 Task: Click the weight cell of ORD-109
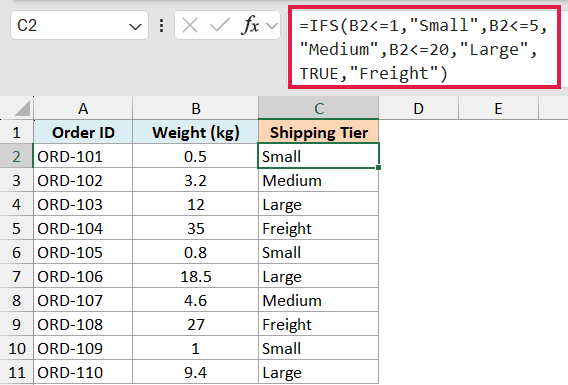[x=196, y=348]
